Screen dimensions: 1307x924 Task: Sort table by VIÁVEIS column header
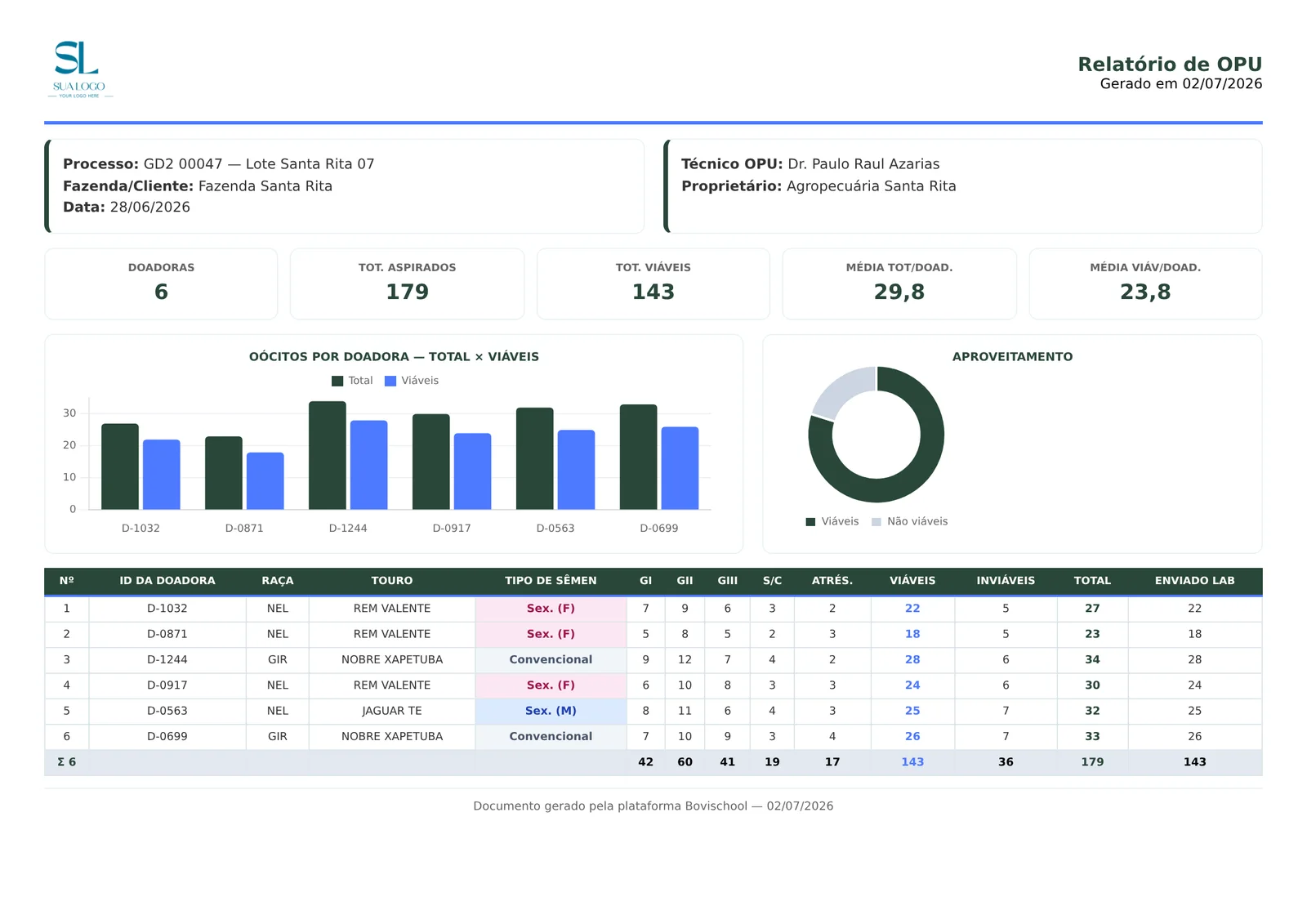(912, 581)
